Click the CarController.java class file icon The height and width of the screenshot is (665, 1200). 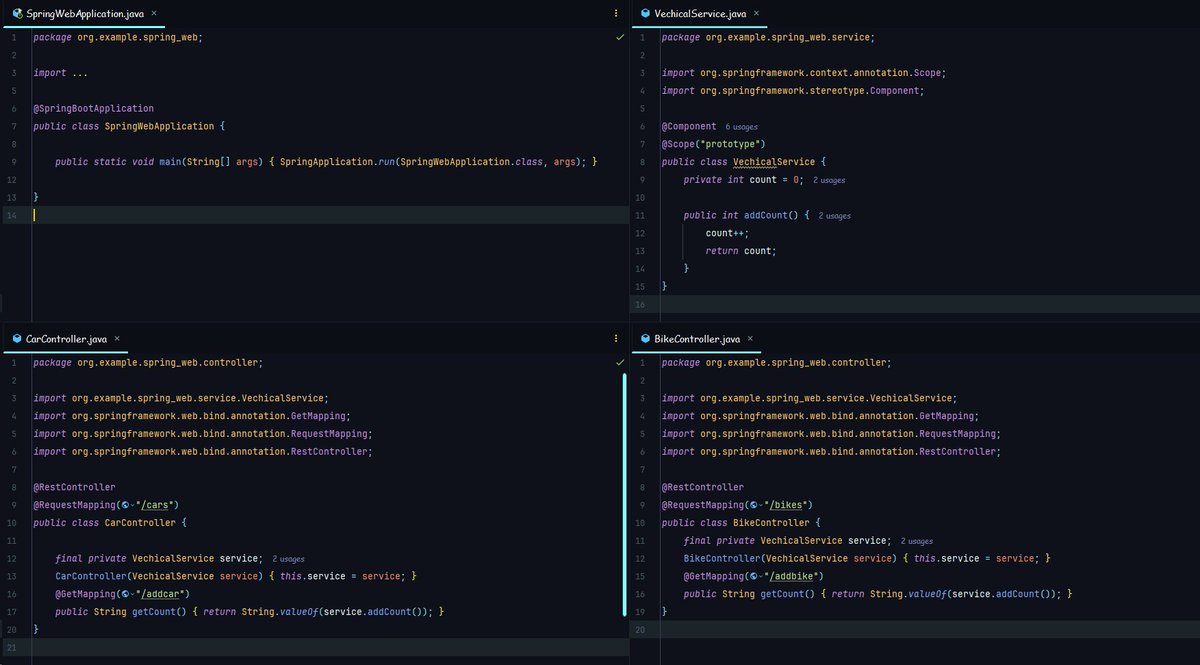(x=17, y=339)
